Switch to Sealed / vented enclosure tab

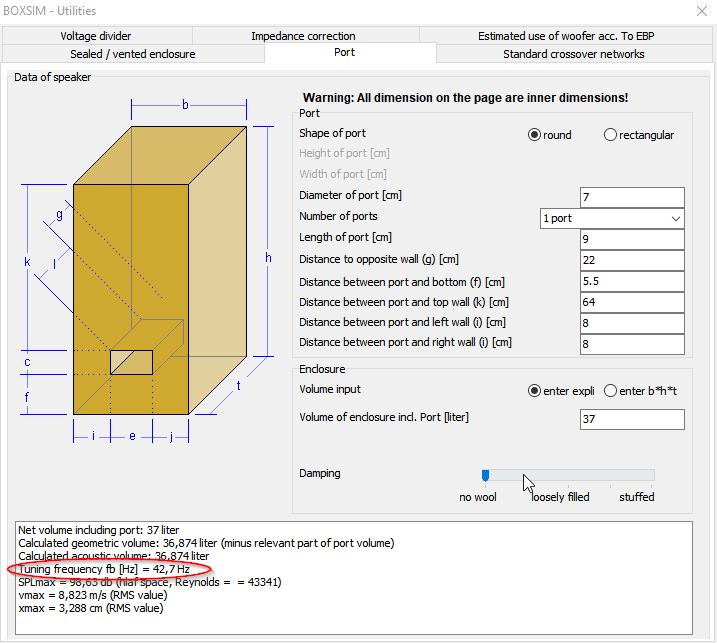(133, 54)
